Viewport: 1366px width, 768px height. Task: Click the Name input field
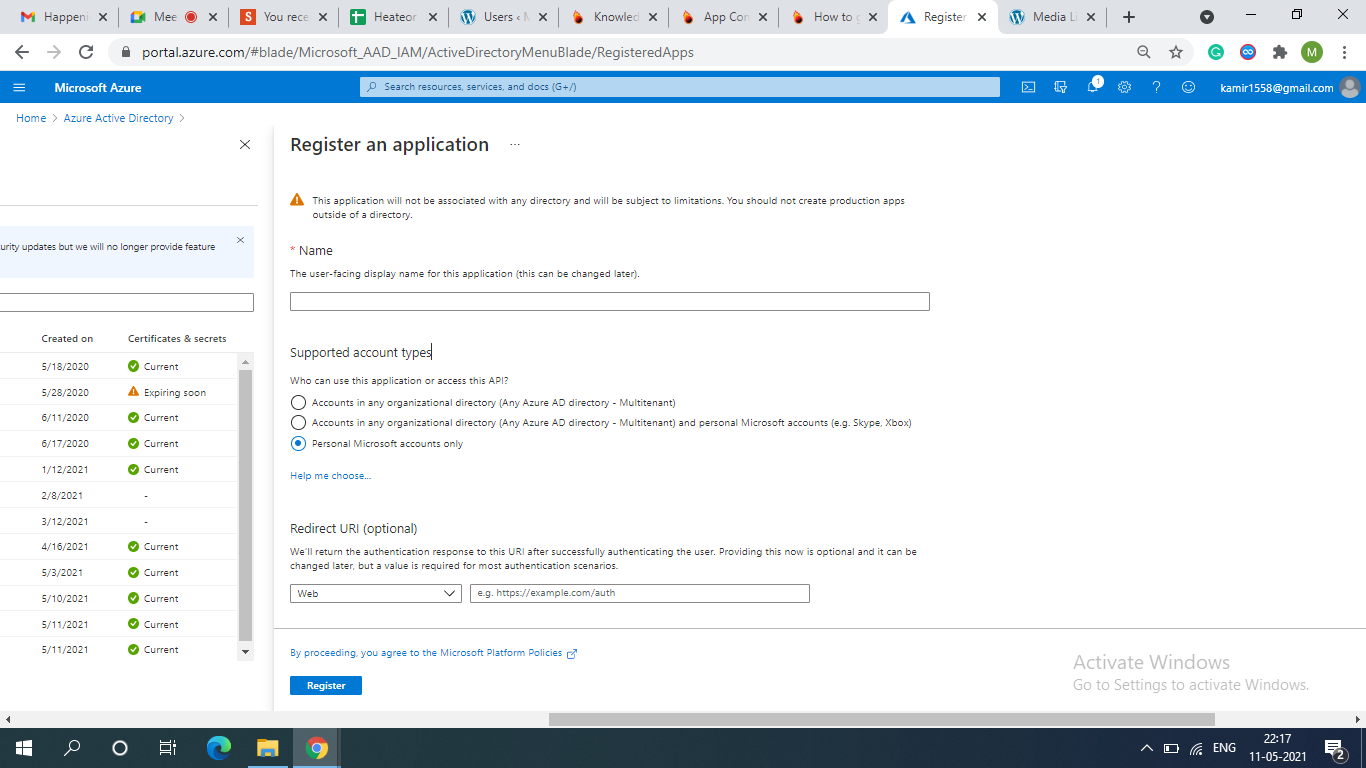click(x=609, y=302)
